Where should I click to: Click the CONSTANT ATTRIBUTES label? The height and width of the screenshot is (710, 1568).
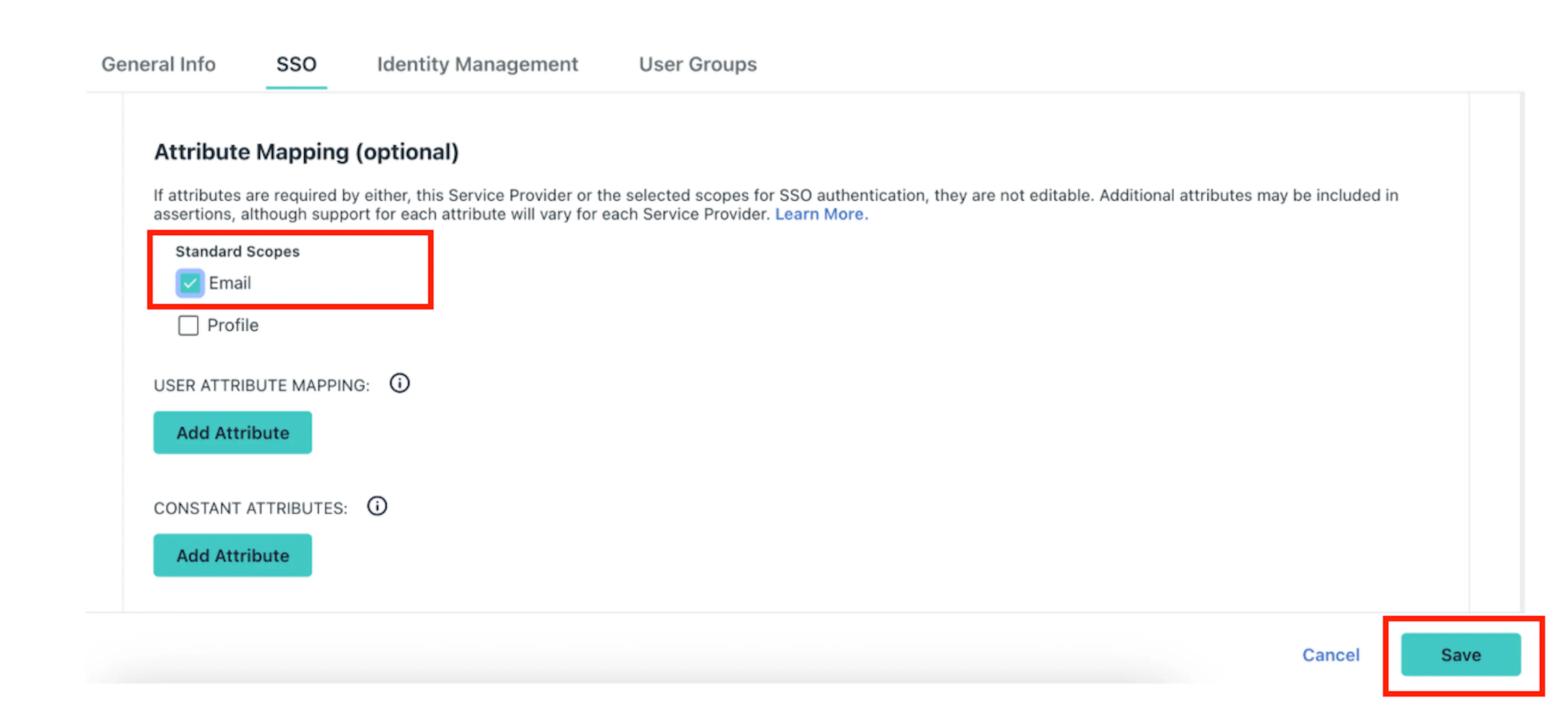tap(250, 508)
